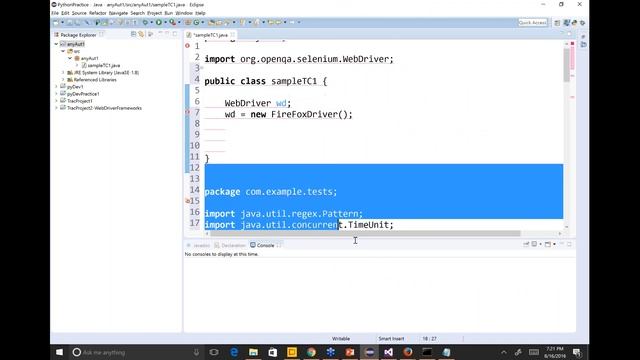The image size is (640, 360).
Task: Click the New Java Class green C icon
Action: [x=196, y=22]
